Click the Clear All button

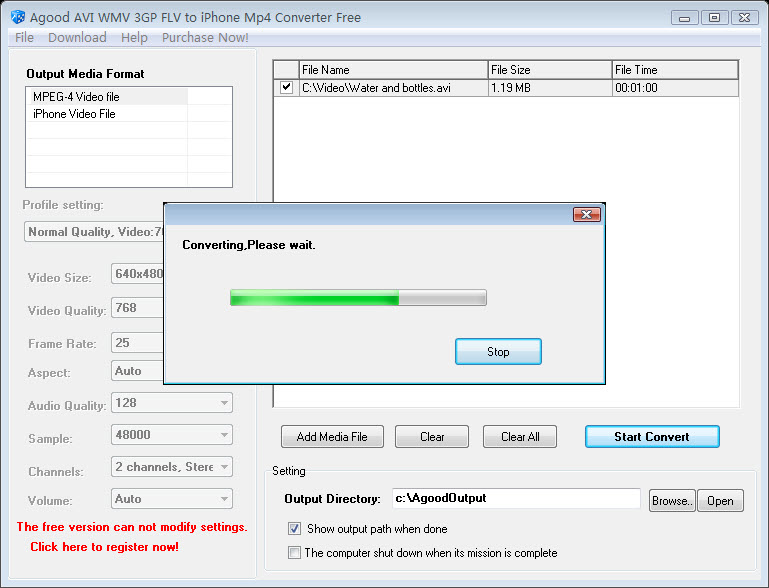tap(520, 436)
